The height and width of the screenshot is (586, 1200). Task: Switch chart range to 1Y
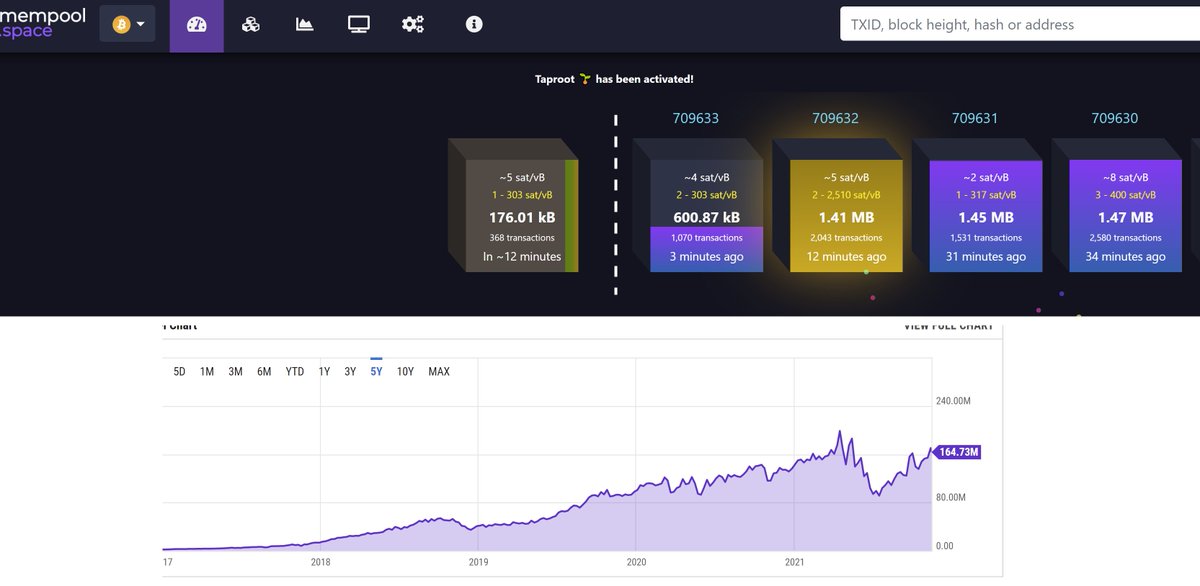pos(324,371)
